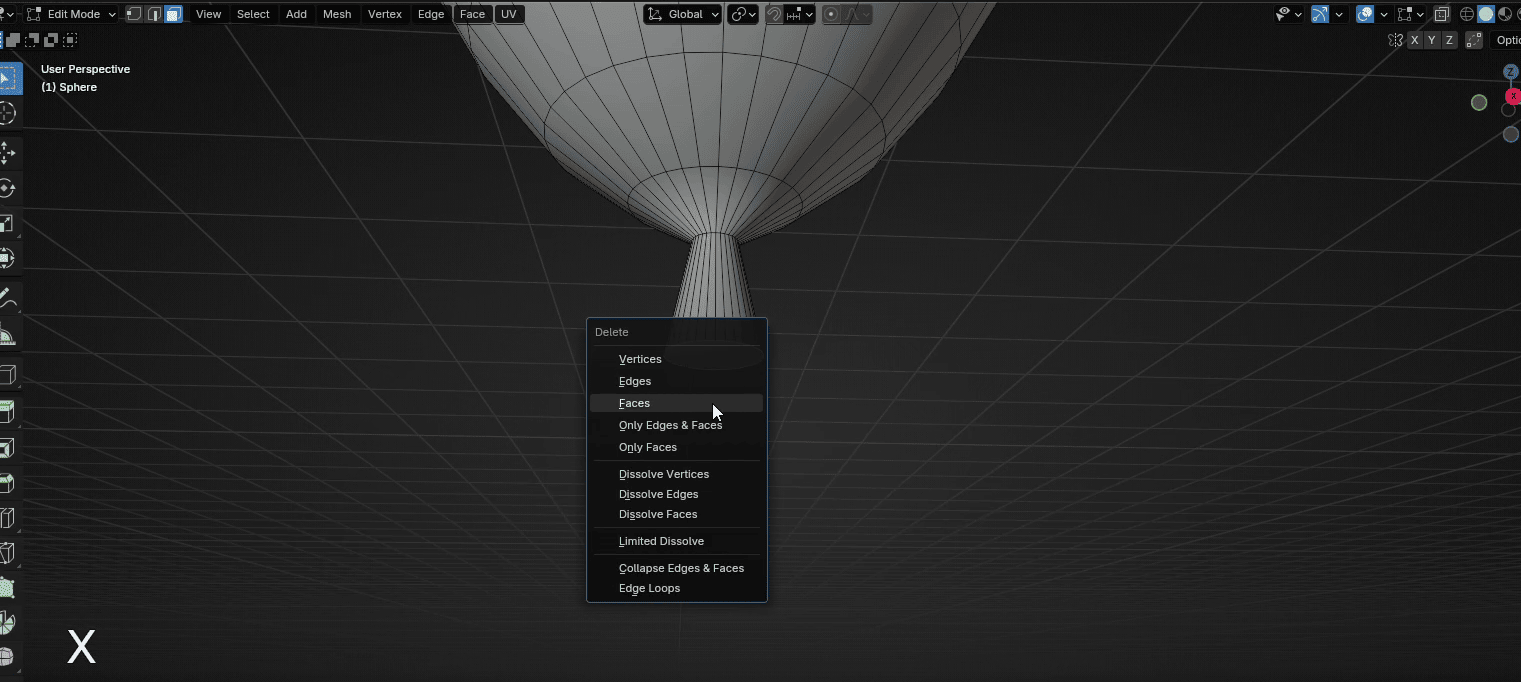Expand the overlays options dropdown
This screenshot has height=682, width=1521.
coord(1384,14)
